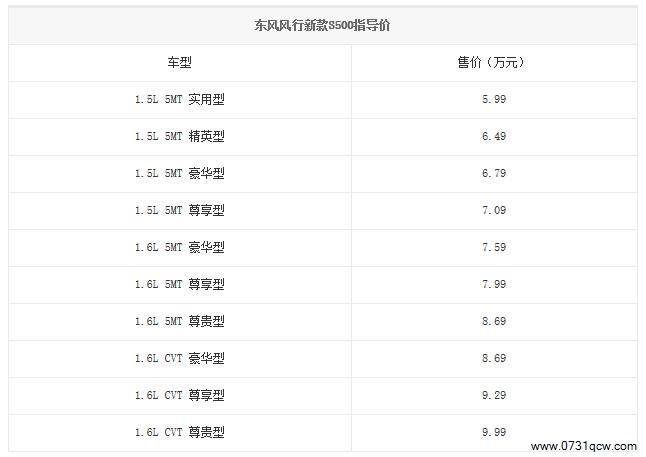Select the 1.5L 5MT 实用型 row
Image resolution: width=646 pixels, height=457 pixels.
click(180, 100)
